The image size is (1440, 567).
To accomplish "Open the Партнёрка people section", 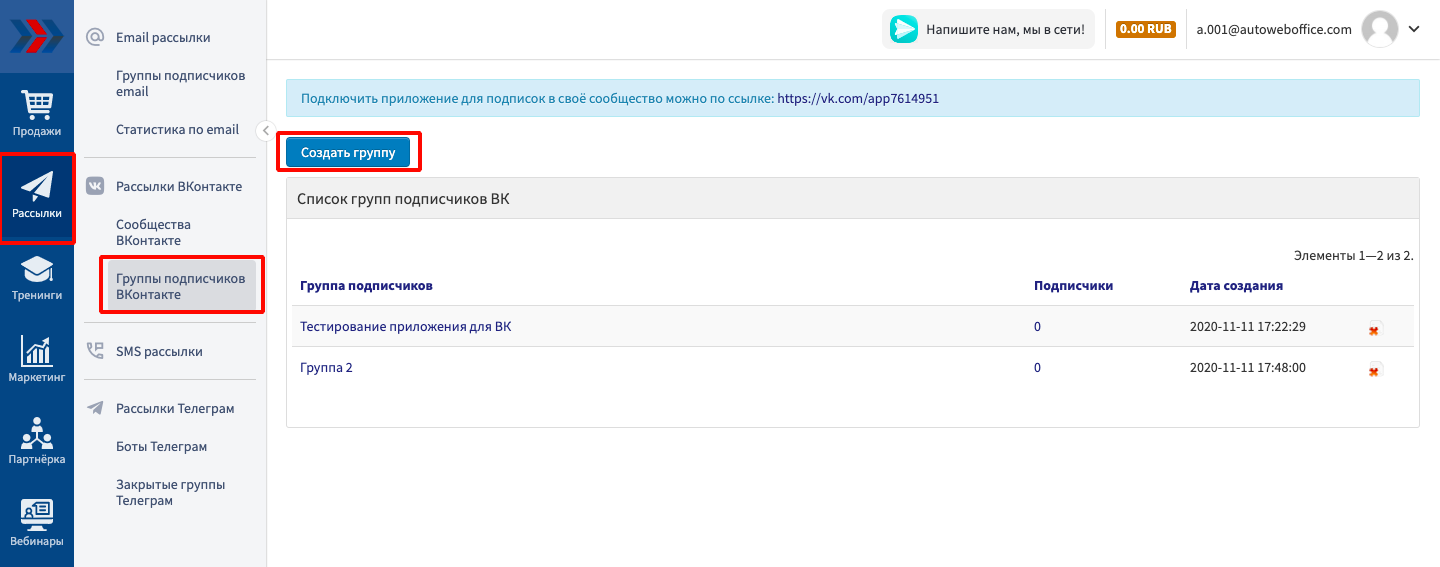I will tap(37, 442).
